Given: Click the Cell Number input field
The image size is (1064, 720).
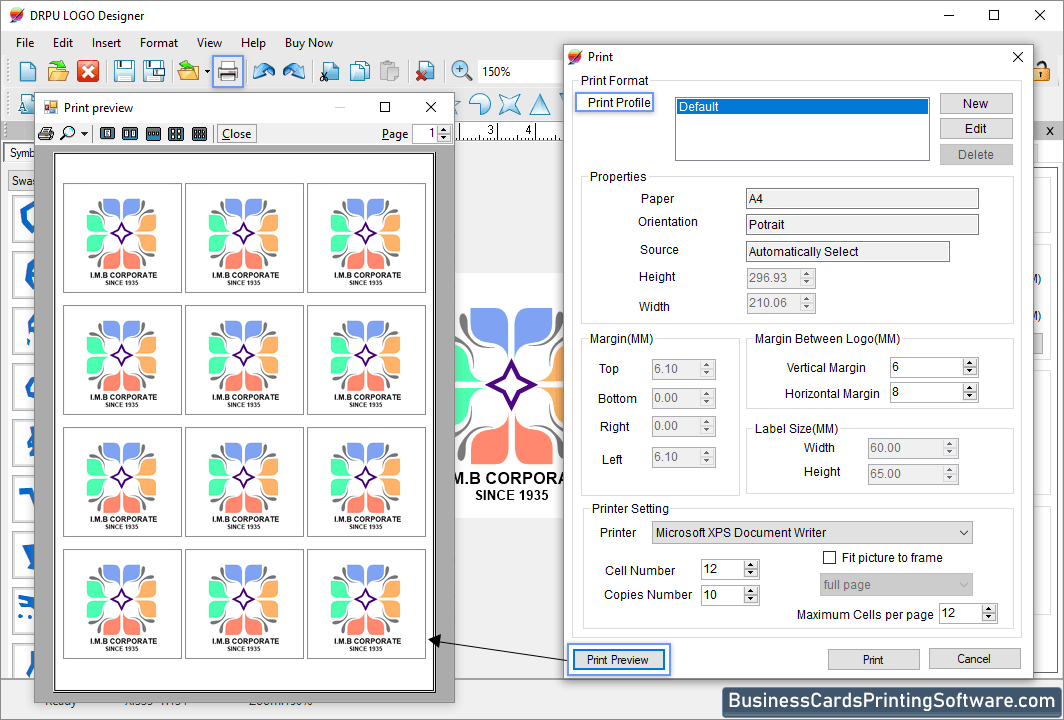Looking at the screenshot, I should click(x=723, y=569).
